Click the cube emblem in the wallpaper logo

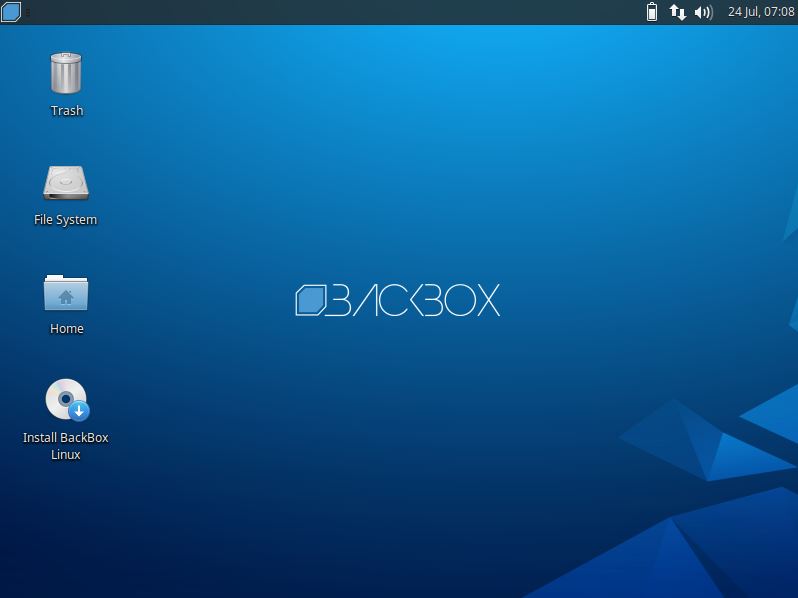tap(311, 300)
